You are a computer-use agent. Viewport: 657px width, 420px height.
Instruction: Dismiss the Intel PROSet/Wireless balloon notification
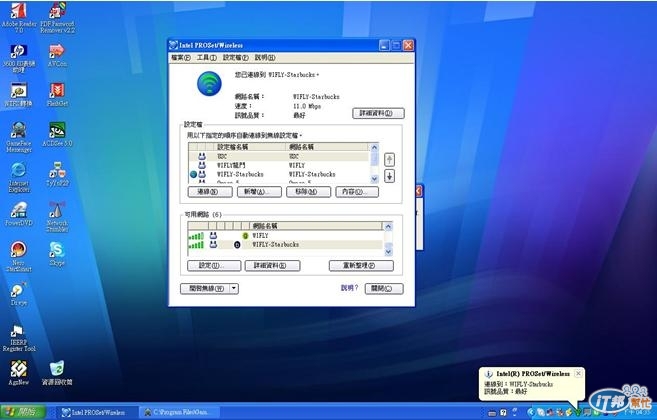pyautogui.click(x=578, y=373)
